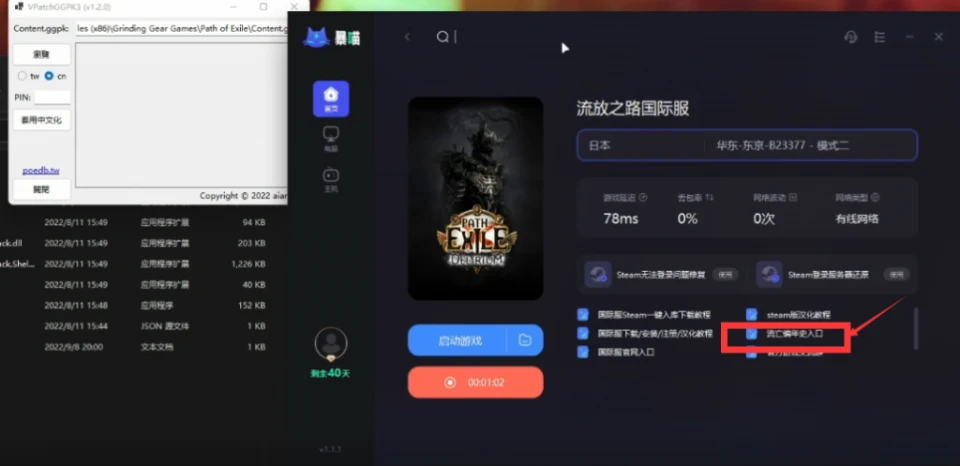Click the 流放之路国际服 game title
Screen dimensions: 960x466
tap(632, 109)
